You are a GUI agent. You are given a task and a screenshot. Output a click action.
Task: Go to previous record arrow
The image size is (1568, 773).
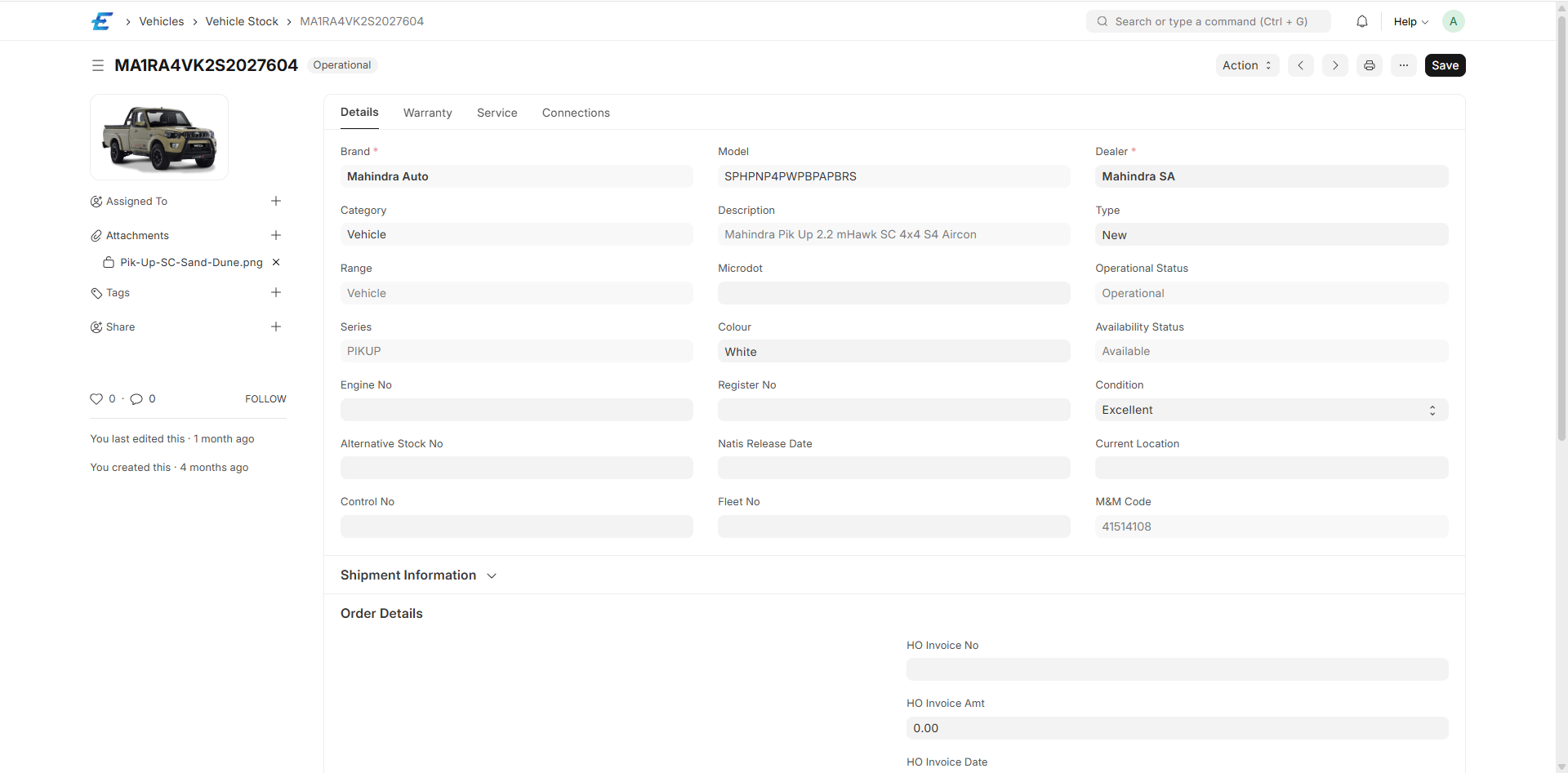point(1301,65)
